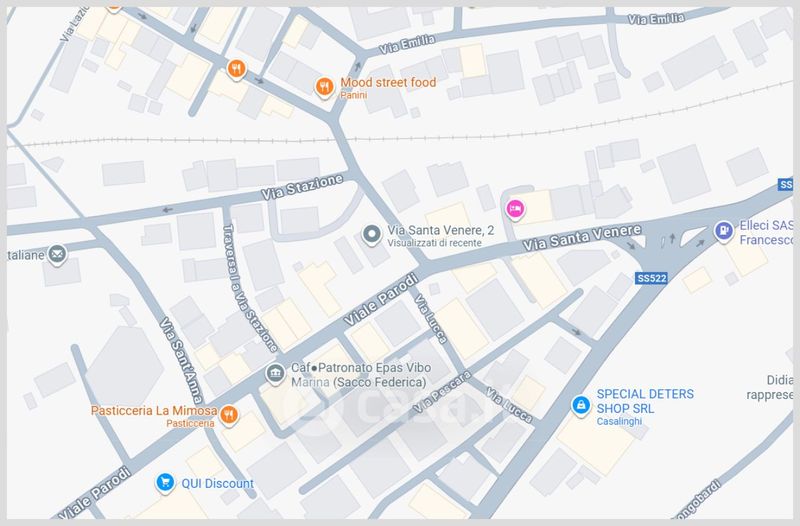This screenshot has height=526, width=800.
Task: Select the QUI Discount text label
Action: point(217,484)
